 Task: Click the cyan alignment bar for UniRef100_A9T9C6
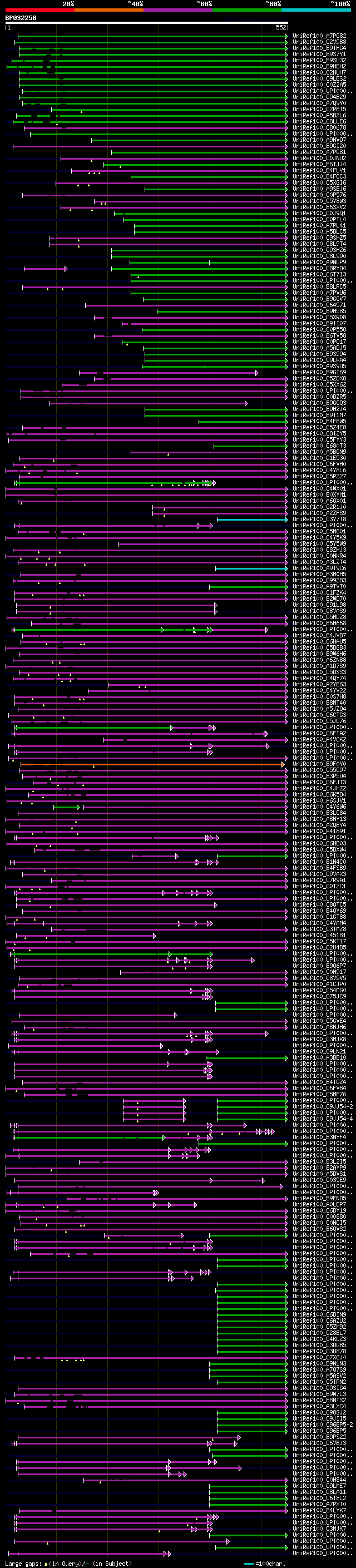click(x=251, y=568)
